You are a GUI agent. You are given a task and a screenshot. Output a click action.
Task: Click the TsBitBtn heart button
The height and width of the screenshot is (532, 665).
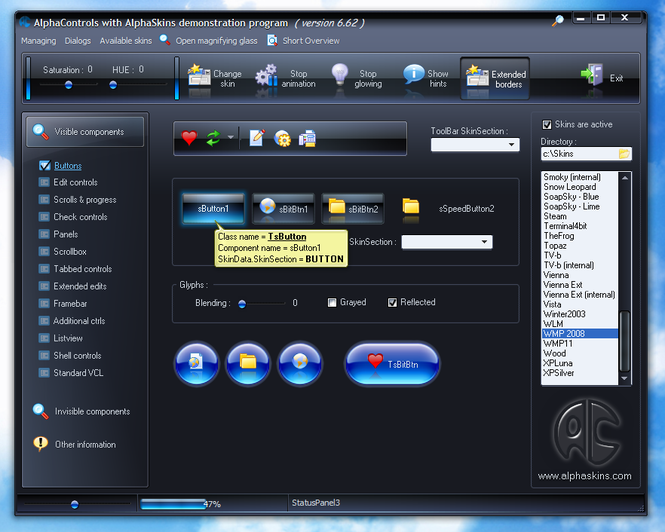coord(392,364)
